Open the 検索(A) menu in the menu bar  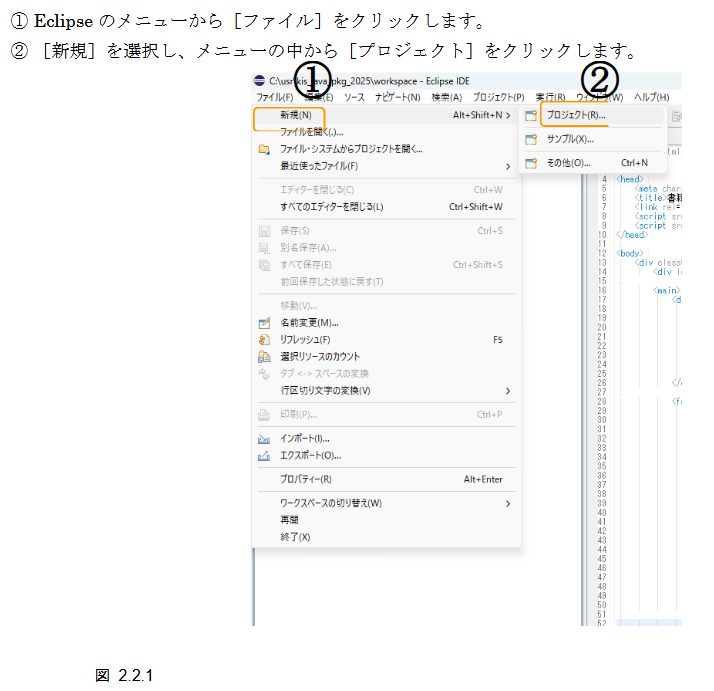tap(446, 98)
